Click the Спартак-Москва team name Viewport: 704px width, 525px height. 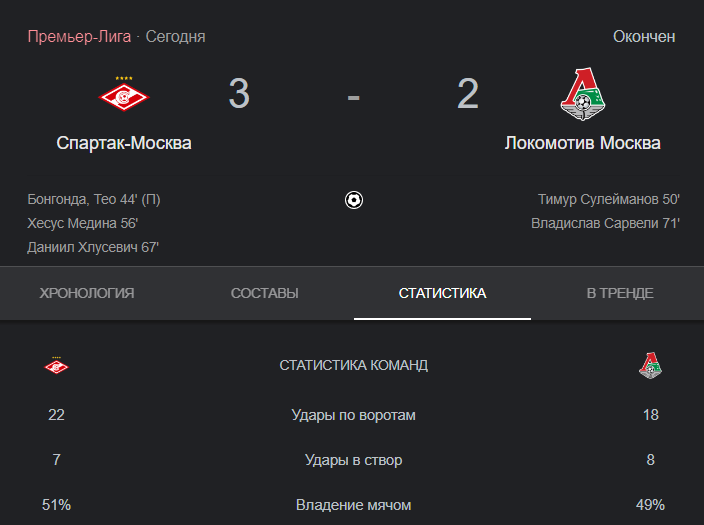(x=124, y=143)
